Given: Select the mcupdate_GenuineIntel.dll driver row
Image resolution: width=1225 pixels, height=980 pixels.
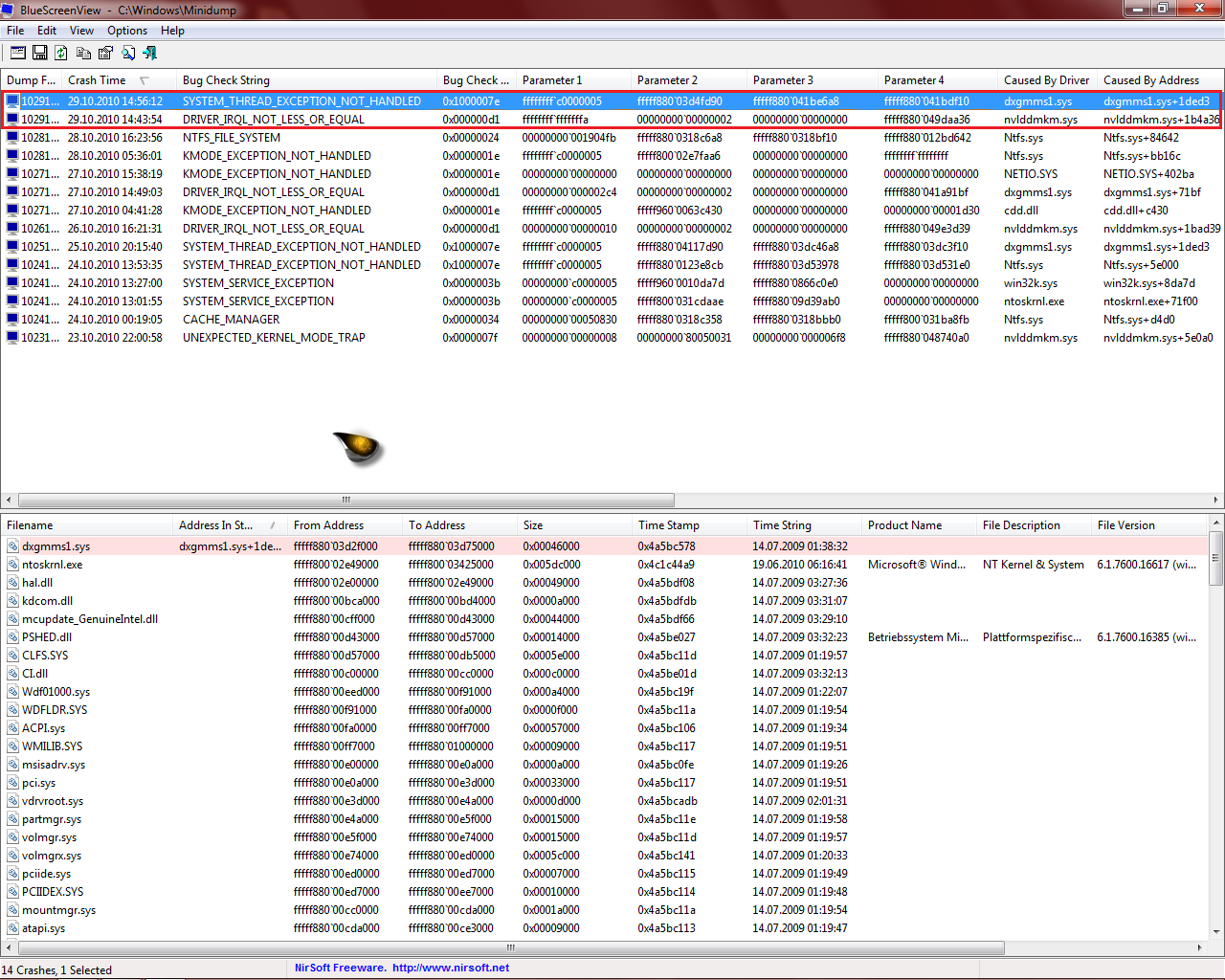Looking at the screenshot, I should 605,619.
